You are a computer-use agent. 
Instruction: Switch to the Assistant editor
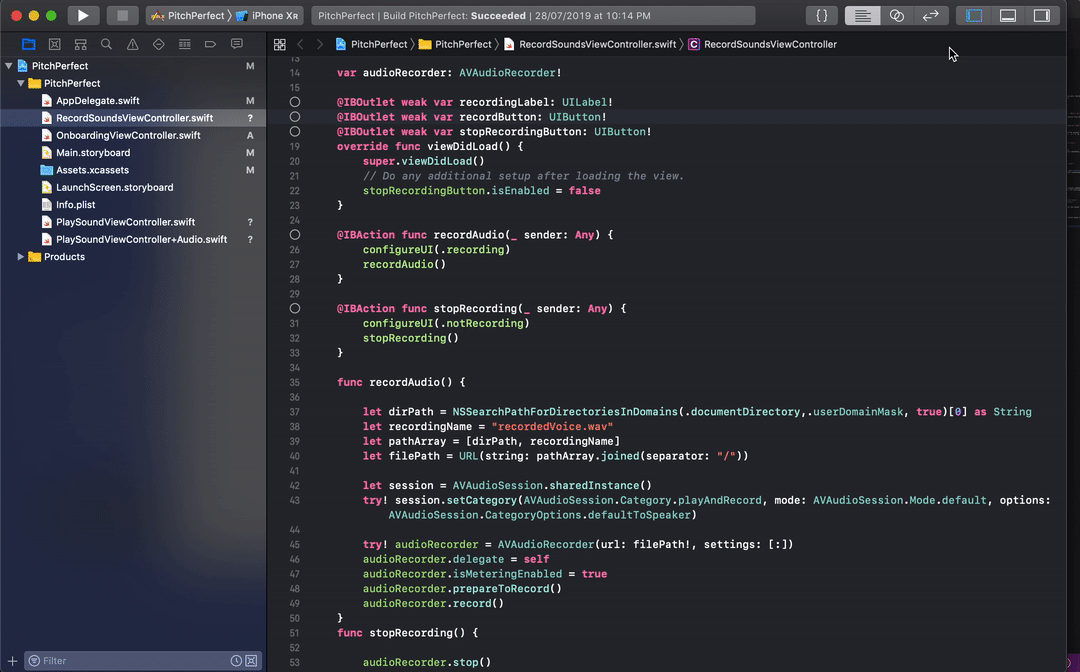tap(896, 15)
